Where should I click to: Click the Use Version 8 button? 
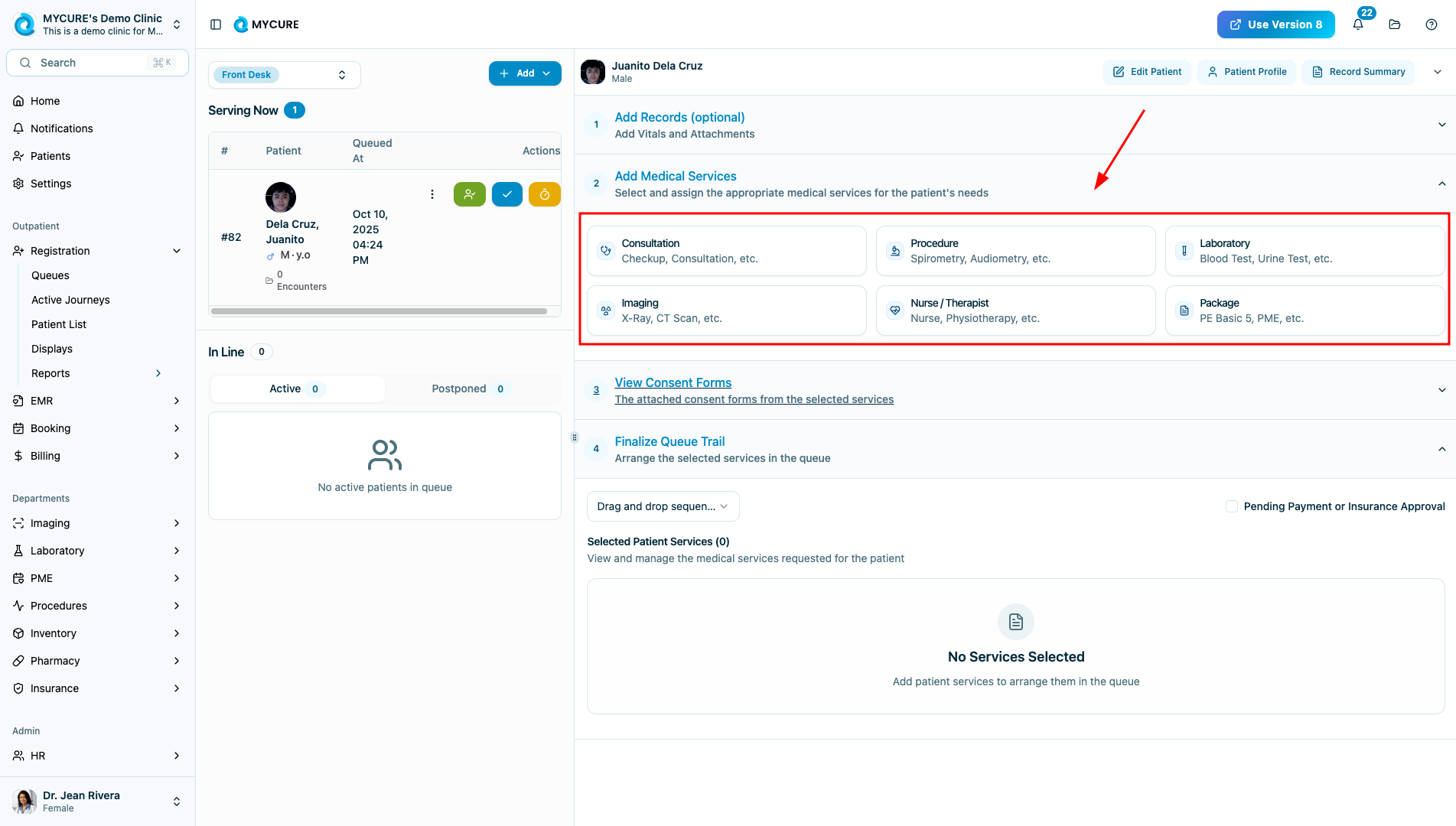pos(1275,24)
